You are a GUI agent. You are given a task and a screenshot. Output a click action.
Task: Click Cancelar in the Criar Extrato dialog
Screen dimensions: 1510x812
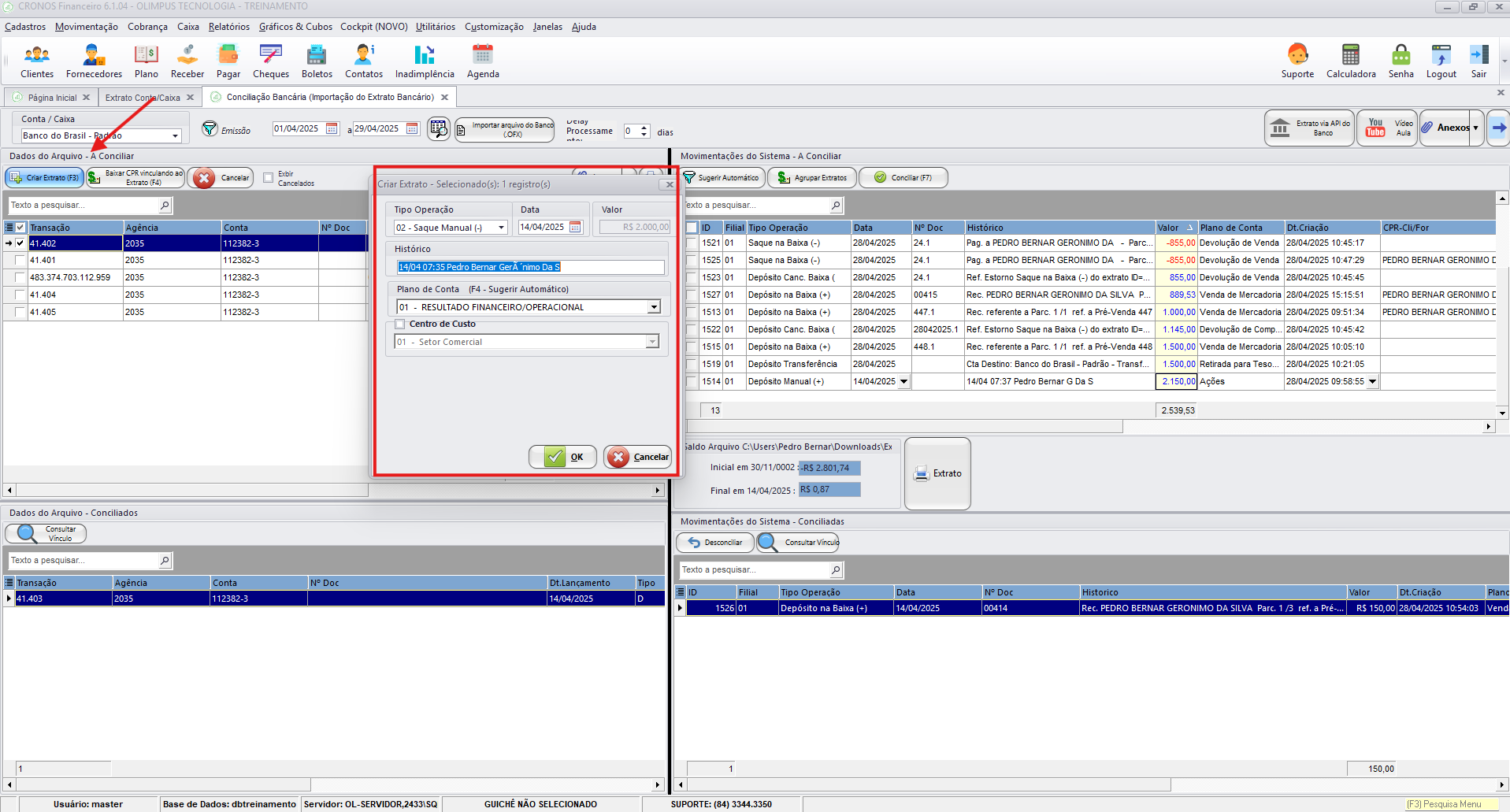637,457
